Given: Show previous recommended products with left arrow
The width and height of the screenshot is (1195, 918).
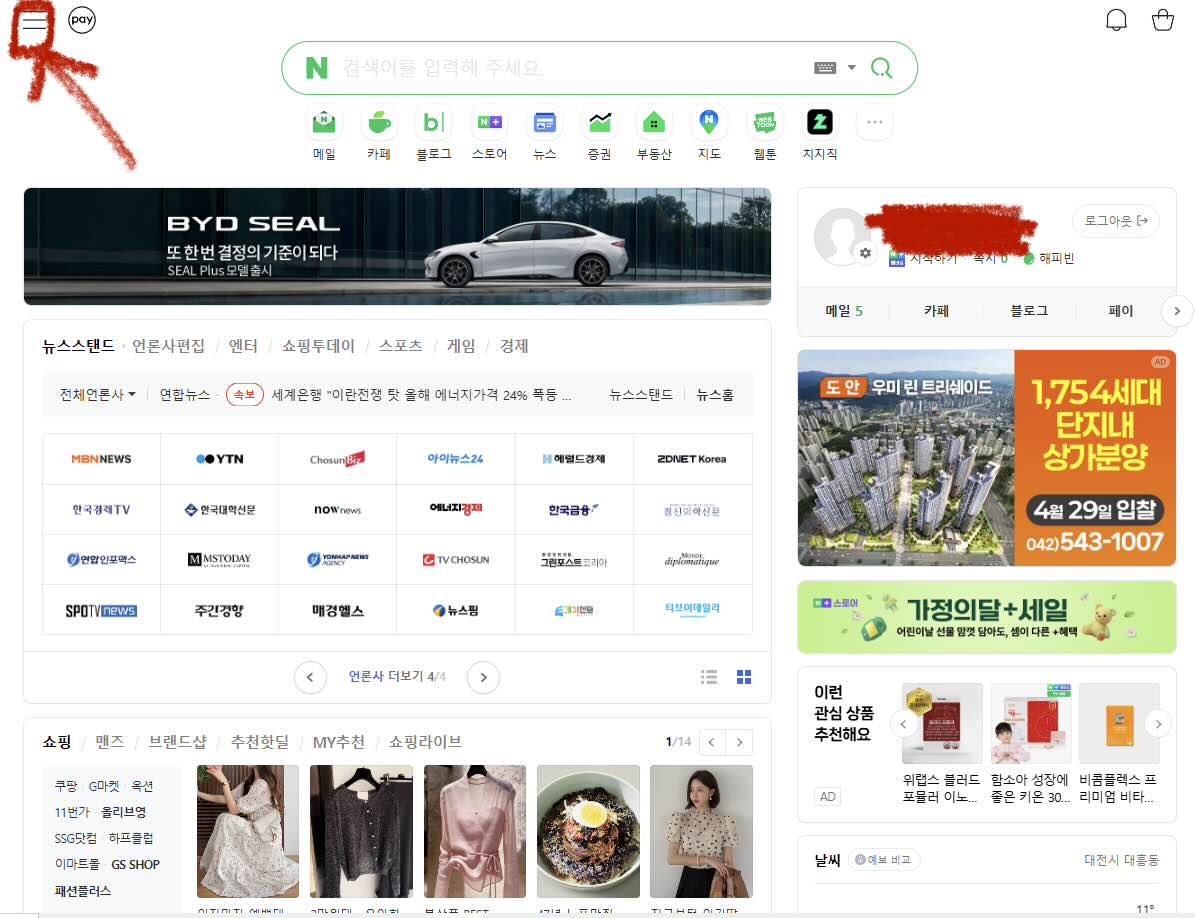Looking at the screenshot, I should pyautogui.click(x=903, y=724).
